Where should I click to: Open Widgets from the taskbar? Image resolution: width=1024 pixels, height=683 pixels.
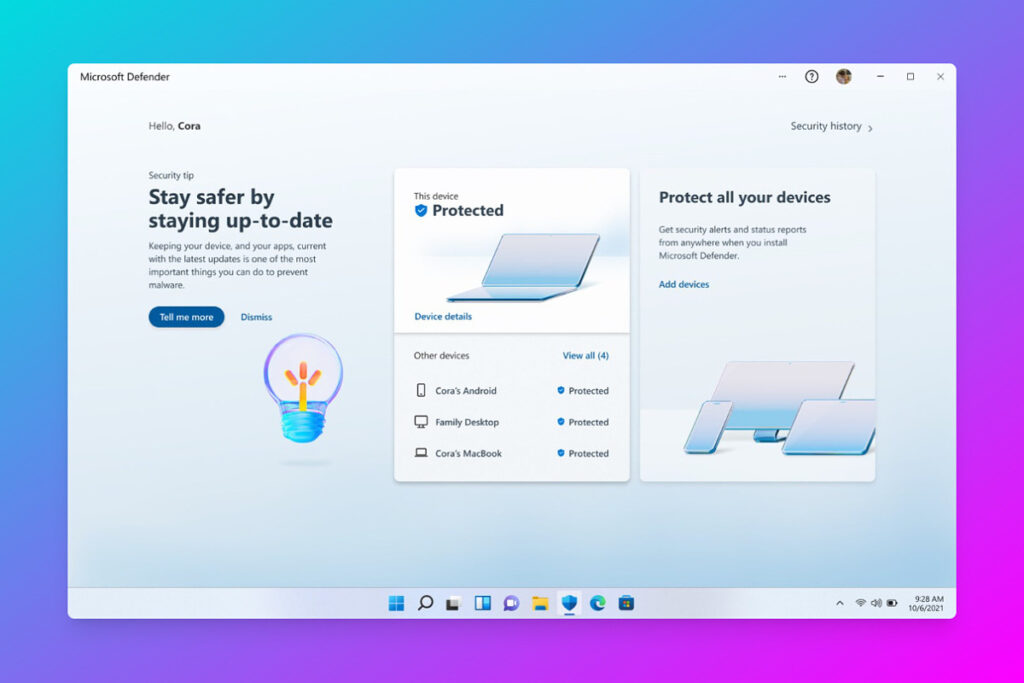click(483, 603)
